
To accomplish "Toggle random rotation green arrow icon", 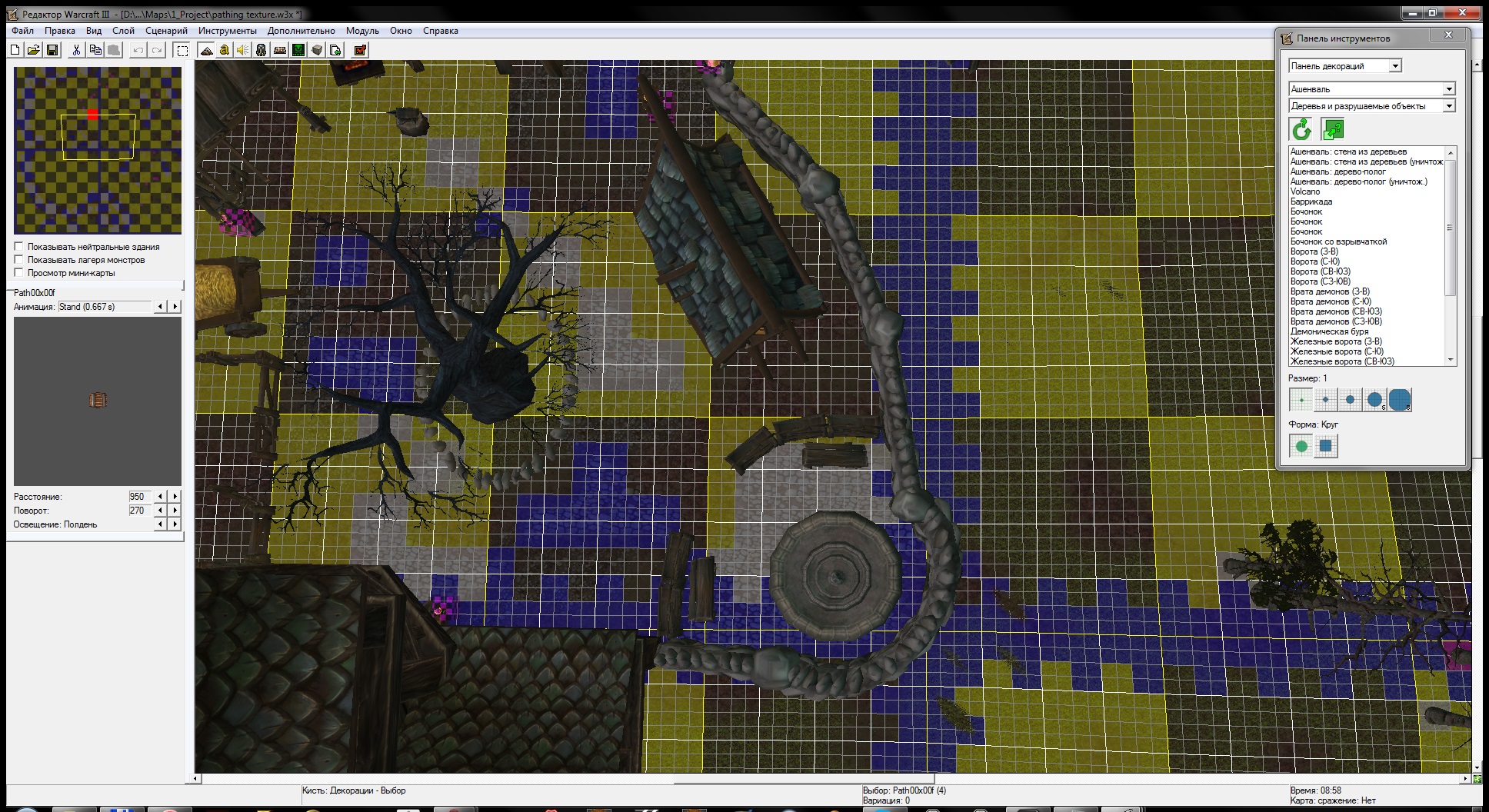I will pyautogui.click(x=1301, y=129).
